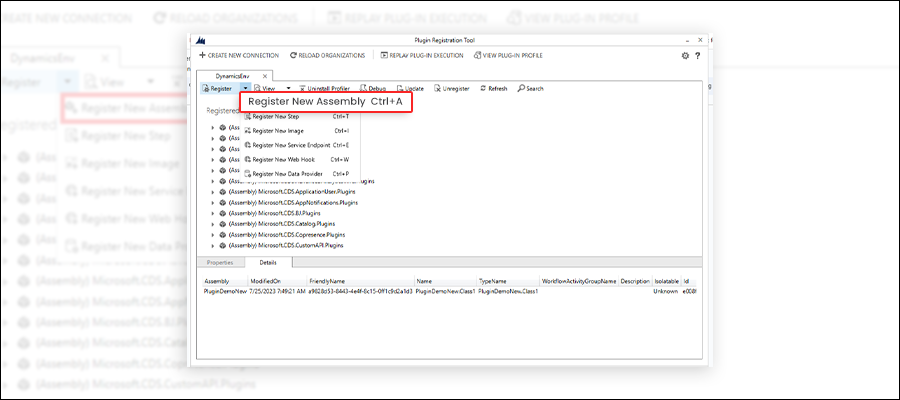Image resolution: width=900 pixels, height=400 pixels.
Task: Select (Assembly) Microsoft.CDS.AppNotifications.Plugins row
Action: [293, 203]
